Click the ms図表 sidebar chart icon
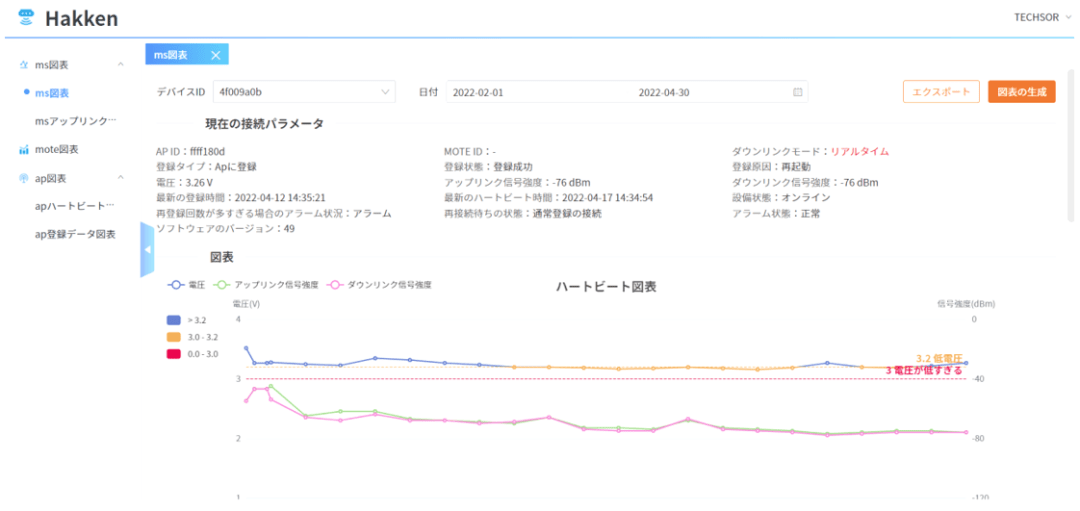The image size is (1080, 511). pos(24,65)
